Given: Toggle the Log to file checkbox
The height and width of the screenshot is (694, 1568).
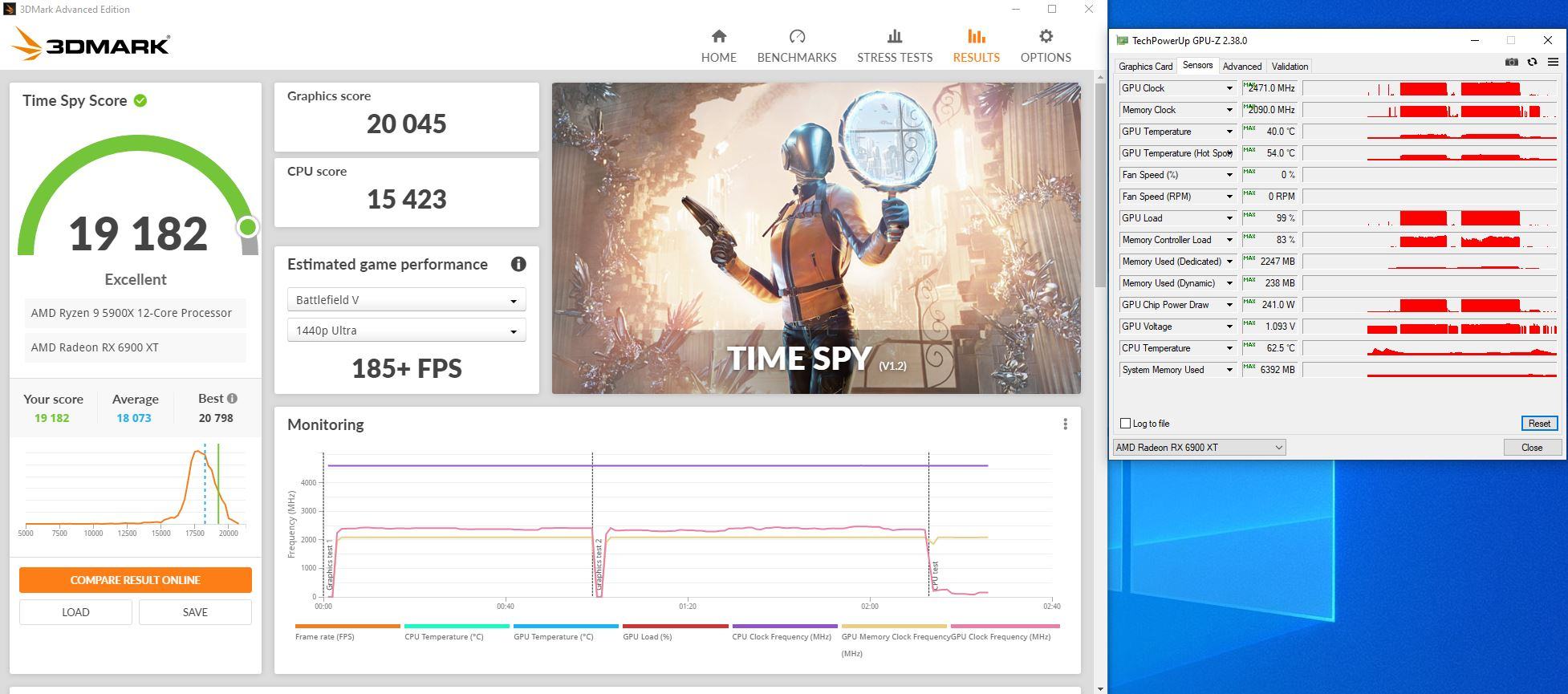Looking at the screenshot, I should click(x=1125, y=423).
